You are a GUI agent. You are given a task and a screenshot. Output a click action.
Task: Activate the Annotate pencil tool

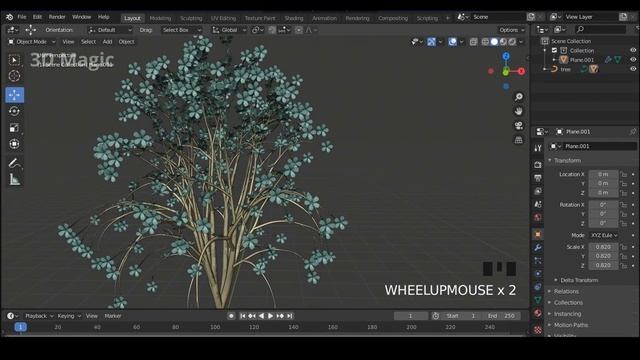14,163
